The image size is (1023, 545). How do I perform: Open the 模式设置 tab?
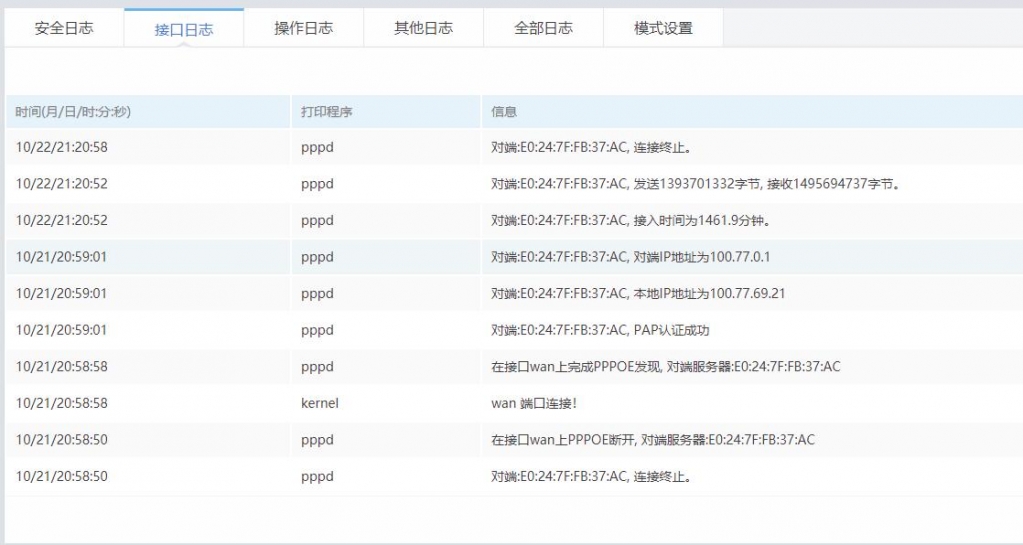point(663,28)
